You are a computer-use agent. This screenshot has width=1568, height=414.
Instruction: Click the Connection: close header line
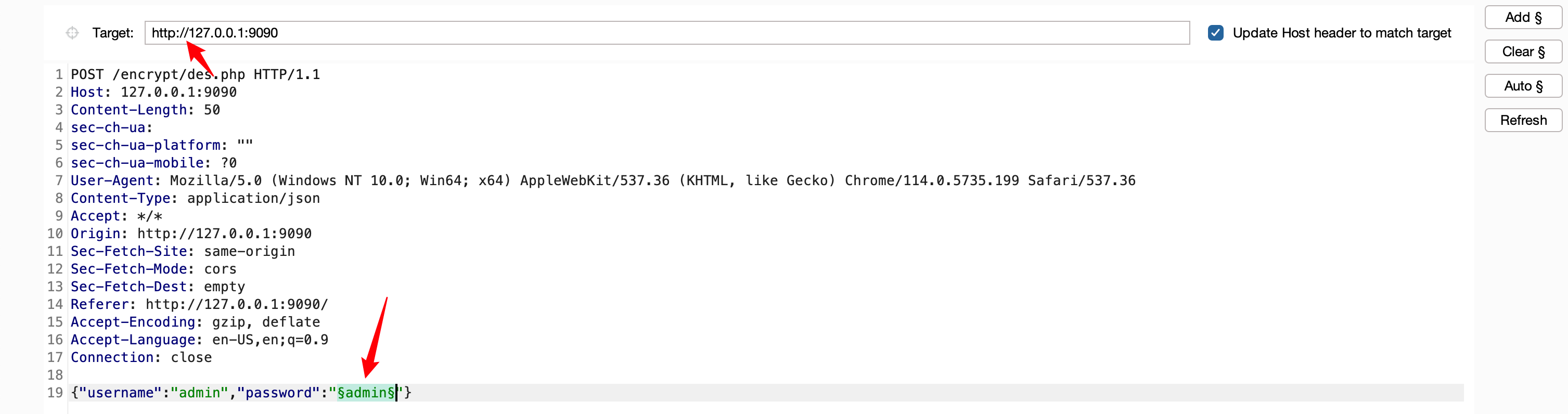coord(141,357)
